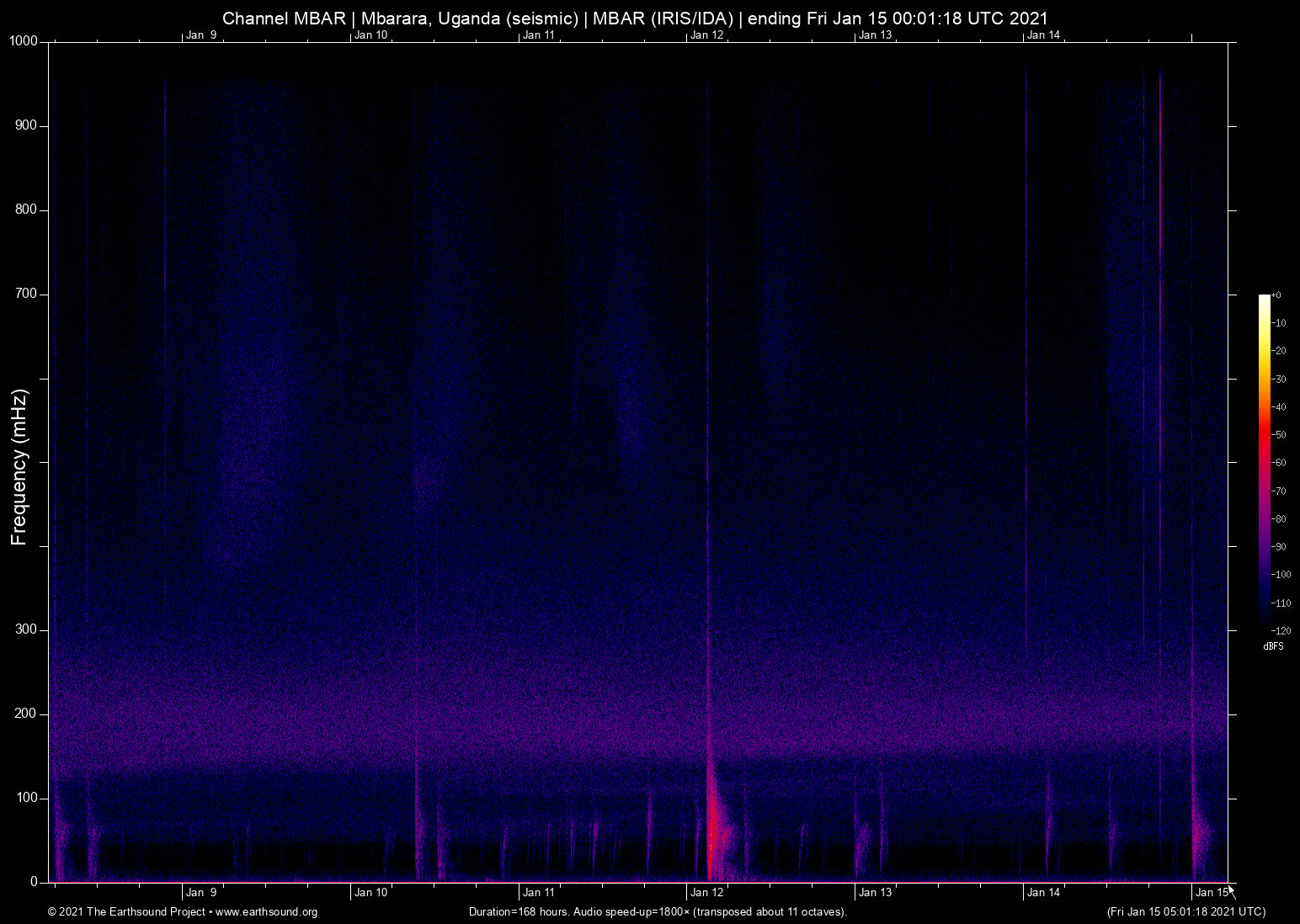Select the '-40' color scale label
Image resolution: width=1300 pixels, height=924 pixels.
[1278, 407]
